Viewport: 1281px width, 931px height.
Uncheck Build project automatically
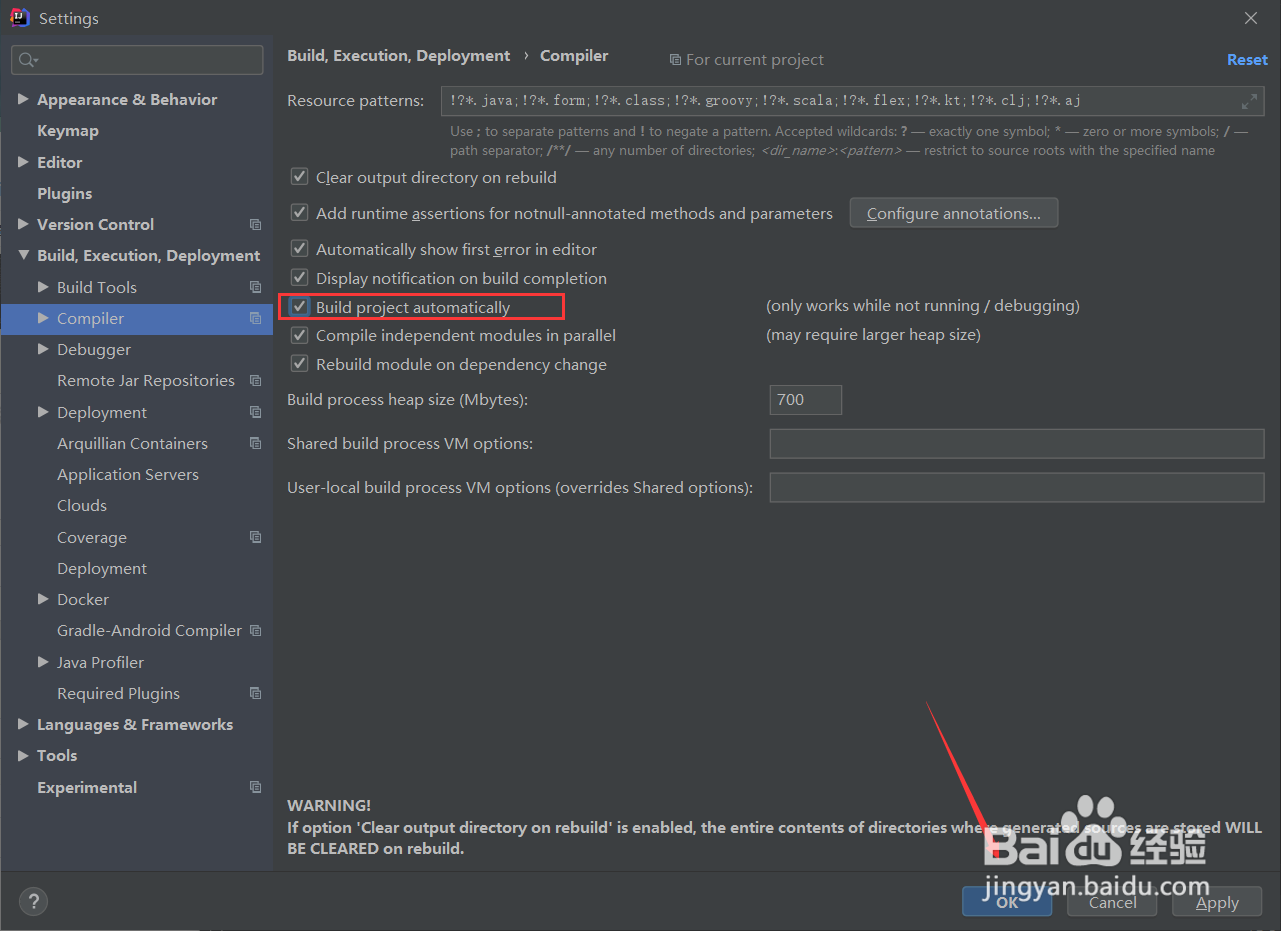pos(299,307)
